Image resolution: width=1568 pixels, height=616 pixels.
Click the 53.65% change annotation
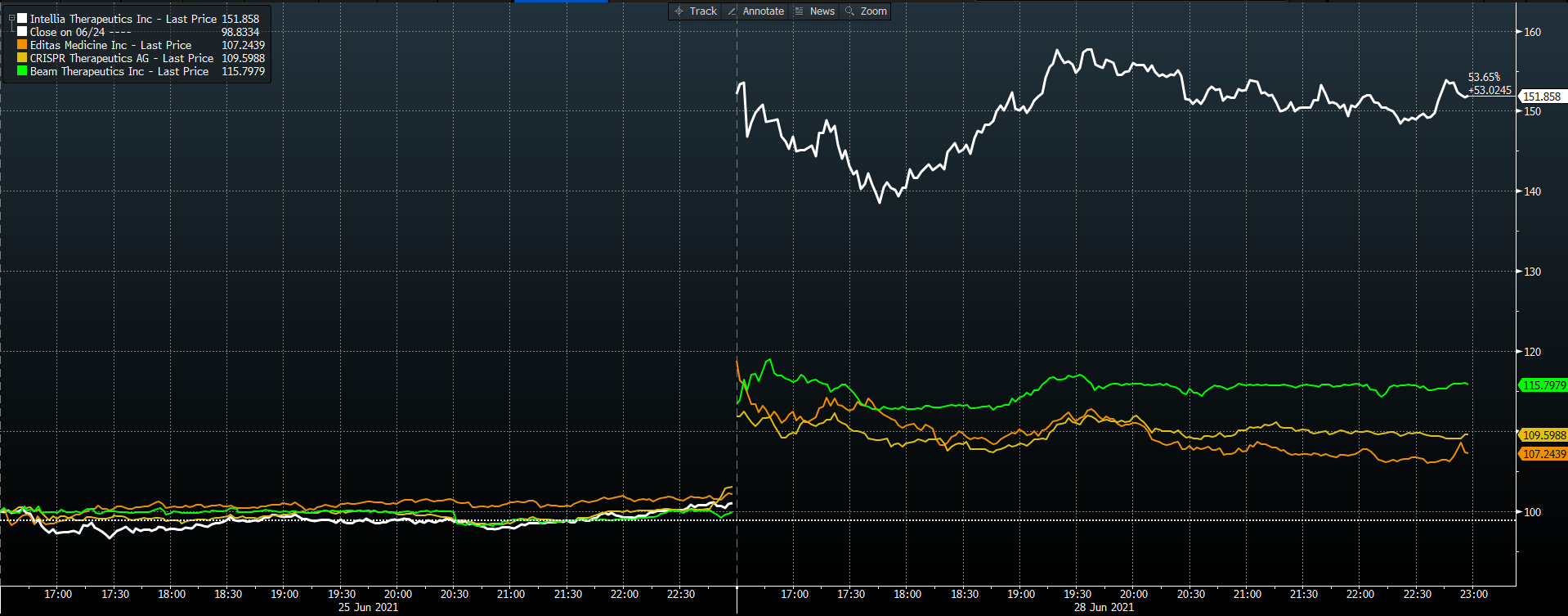[1485, 77]
